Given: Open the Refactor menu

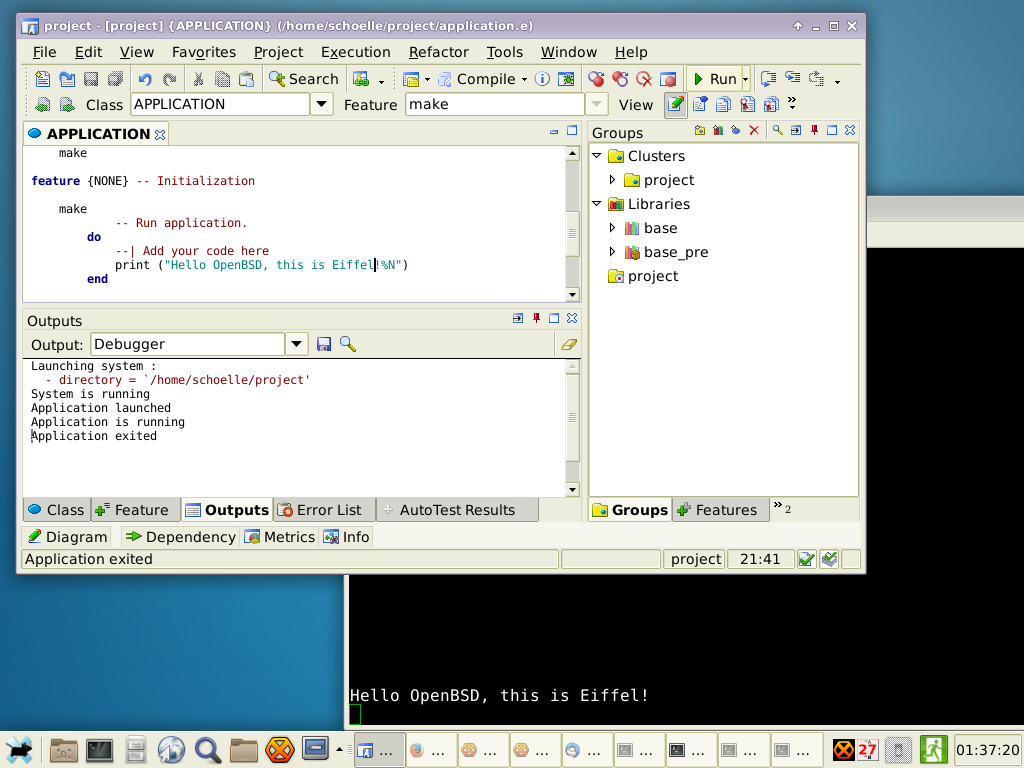Looking at the screenshot, I should [x=438, y=52].
